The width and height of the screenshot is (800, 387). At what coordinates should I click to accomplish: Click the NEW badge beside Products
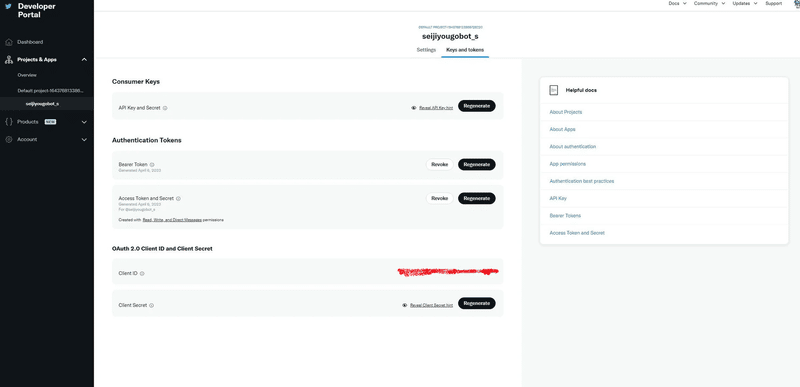tap(50, 122)
